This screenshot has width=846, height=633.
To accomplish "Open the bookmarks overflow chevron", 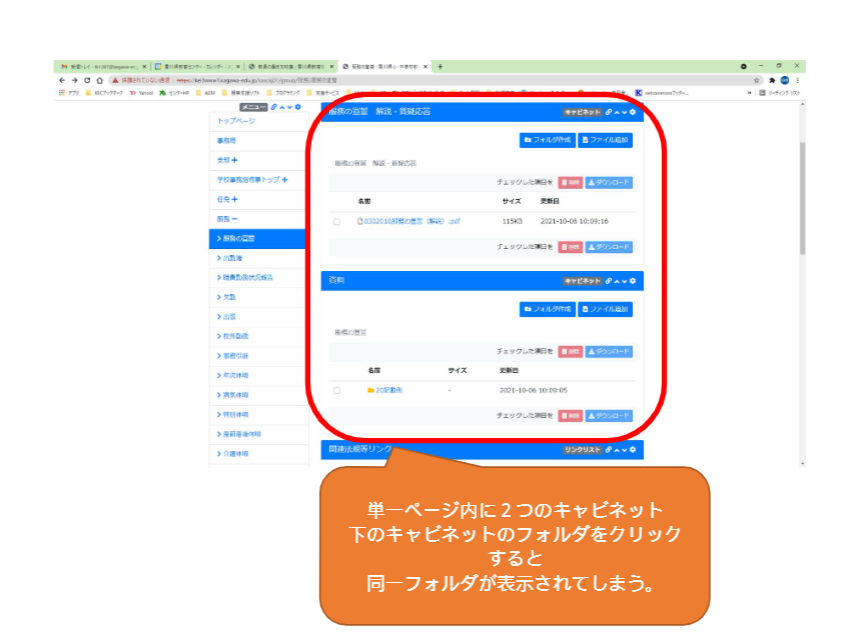I will pos(749,93).
